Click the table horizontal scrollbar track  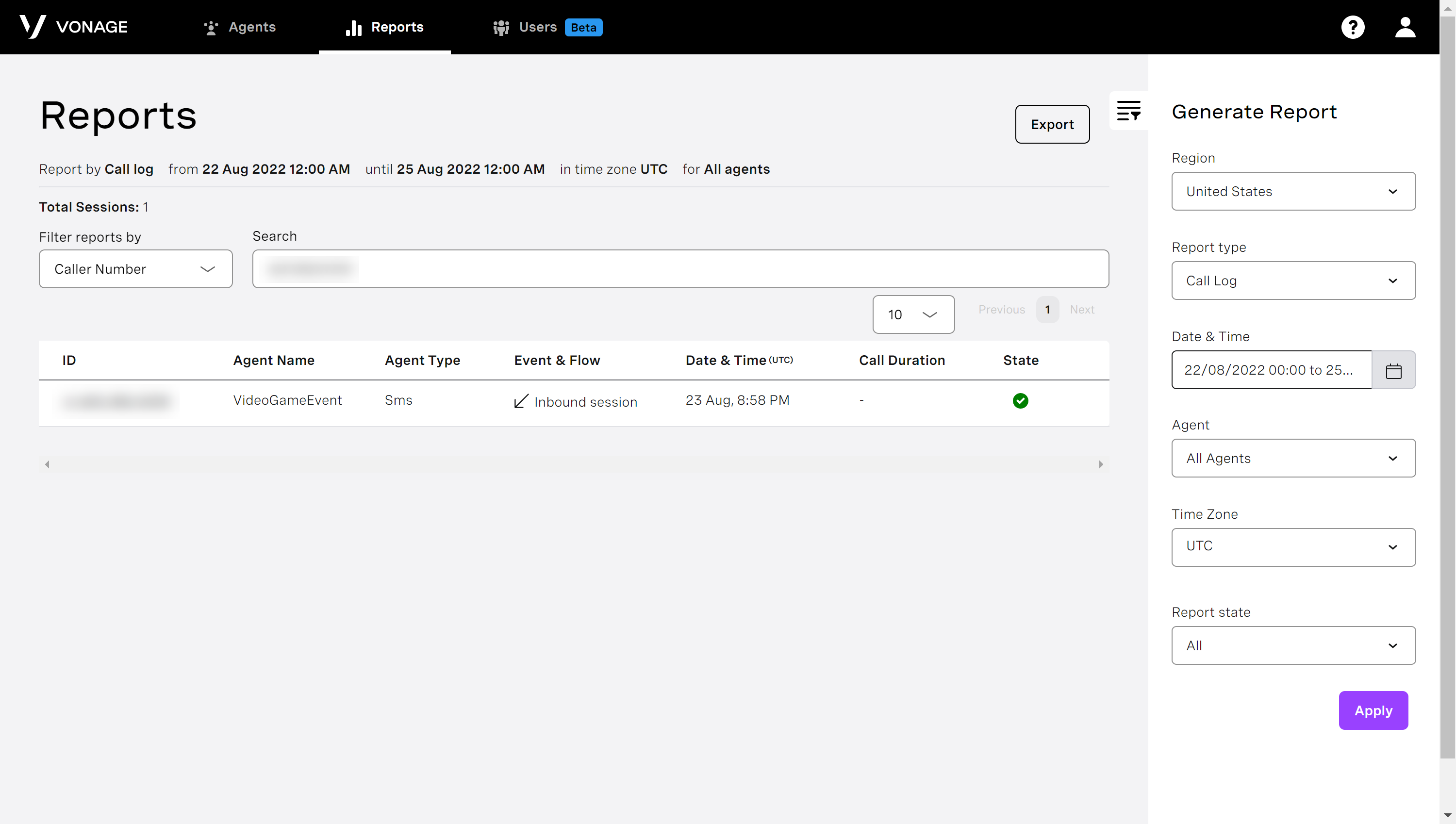[574, 464]
